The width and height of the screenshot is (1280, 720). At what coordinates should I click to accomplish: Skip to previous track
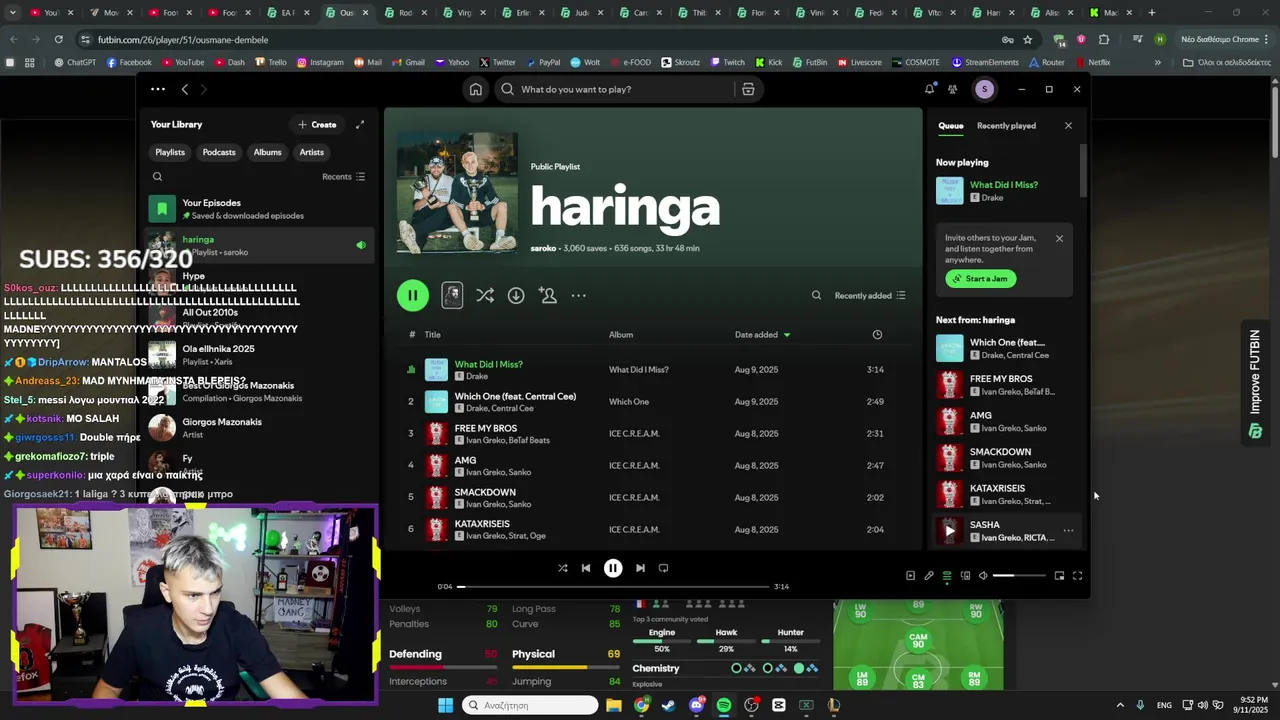(x=586, y=568)
